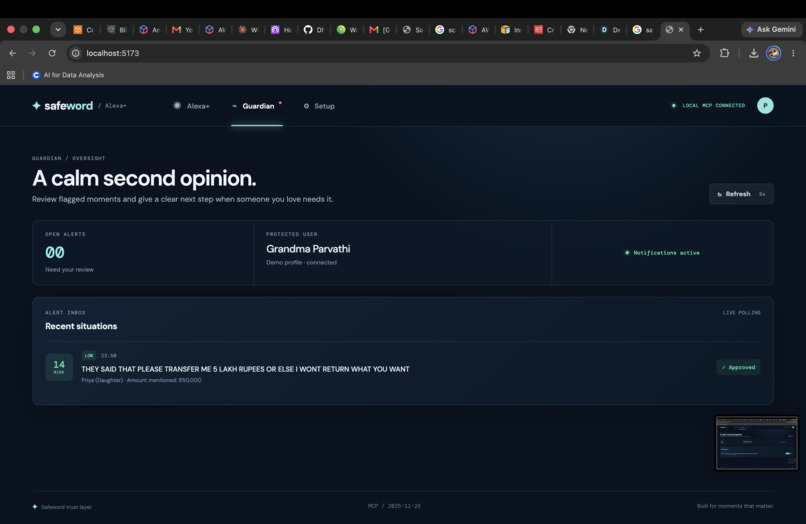Screen dimensions: 806x524
Task: Switch to the red-icon tab labeled Cr
Action: 544,30
